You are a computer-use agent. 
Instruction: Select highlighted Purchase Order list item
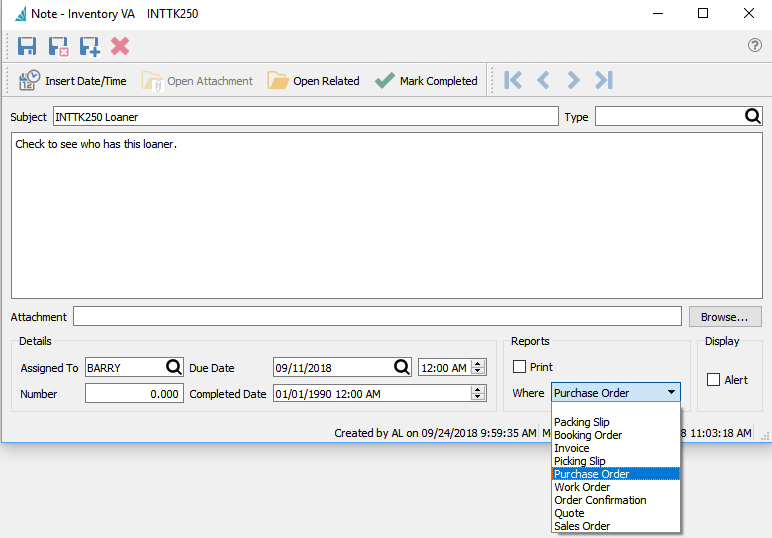tap(616, 474)
